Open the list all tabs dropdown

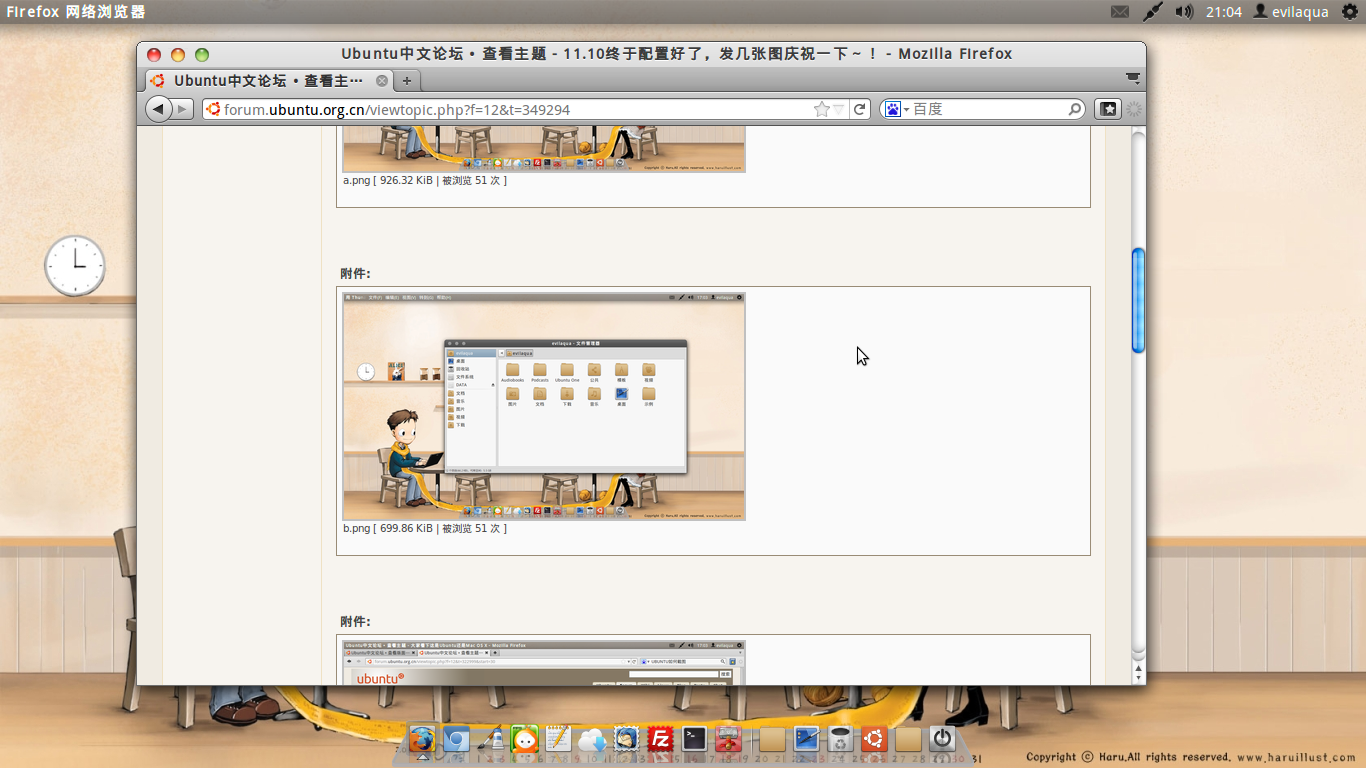click(x=1133, y=78)
